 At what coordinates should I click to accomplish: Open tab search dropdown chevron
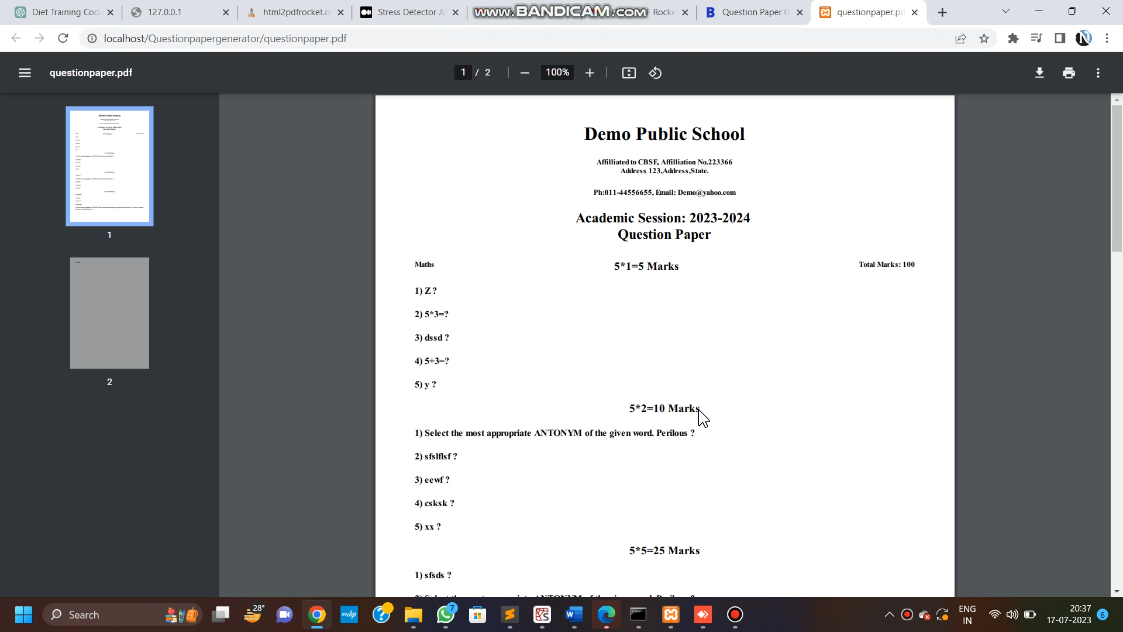pos(1006,11)
